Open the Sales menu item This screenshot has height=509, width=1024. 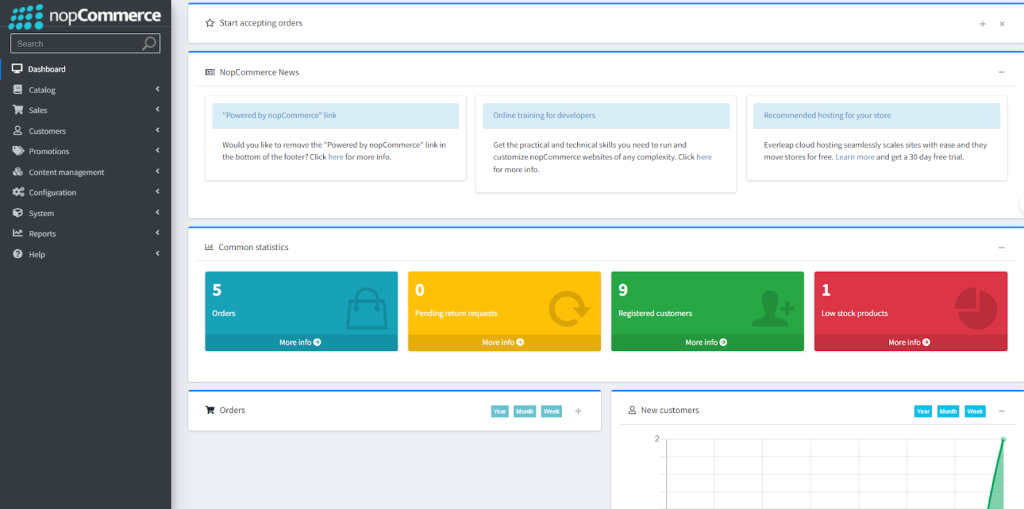pos(86,110)
